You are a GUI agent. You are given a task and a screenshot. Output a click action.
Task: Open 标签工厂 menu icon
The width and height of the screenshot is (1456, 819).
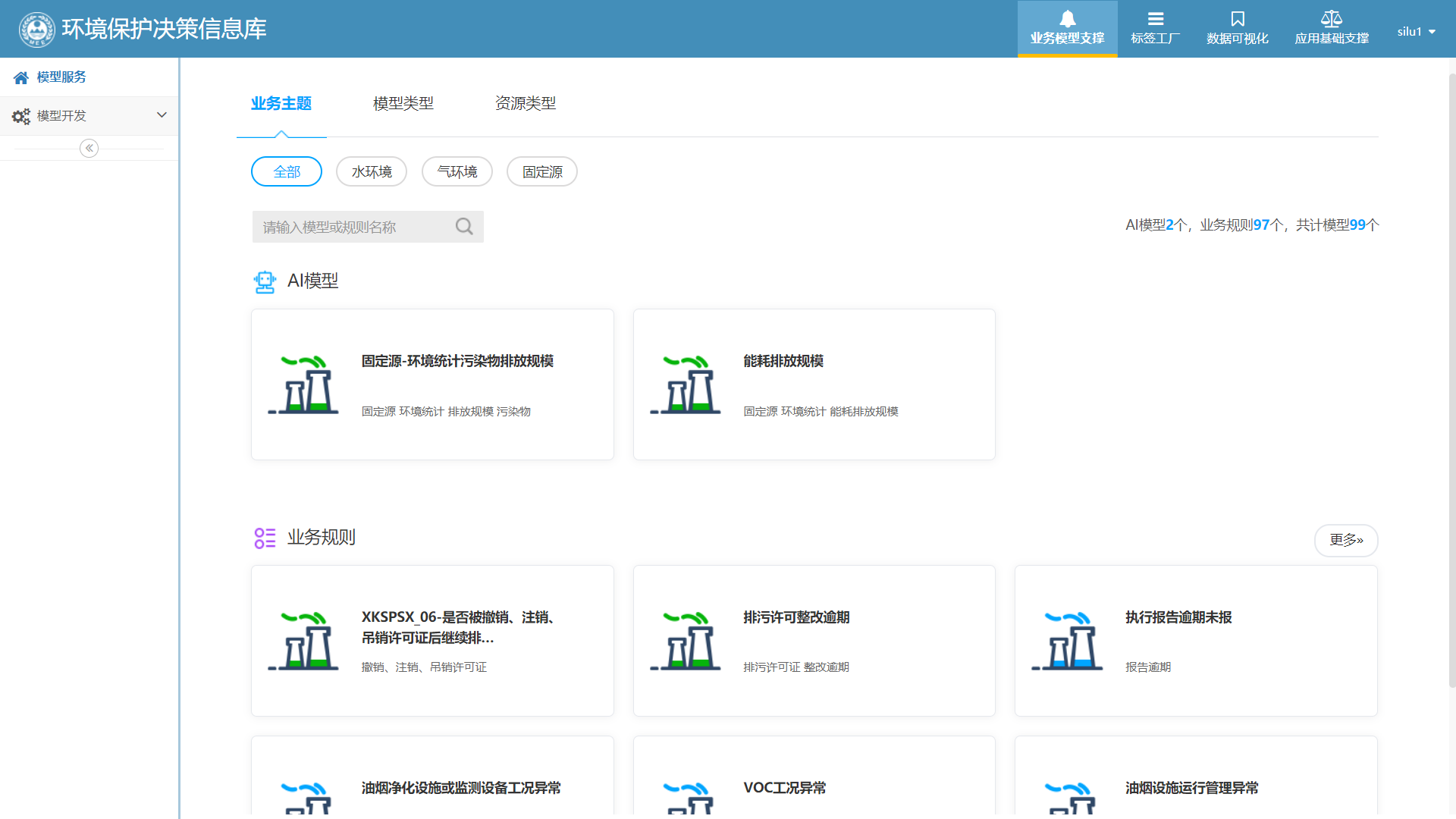[x=1155, y=19]
